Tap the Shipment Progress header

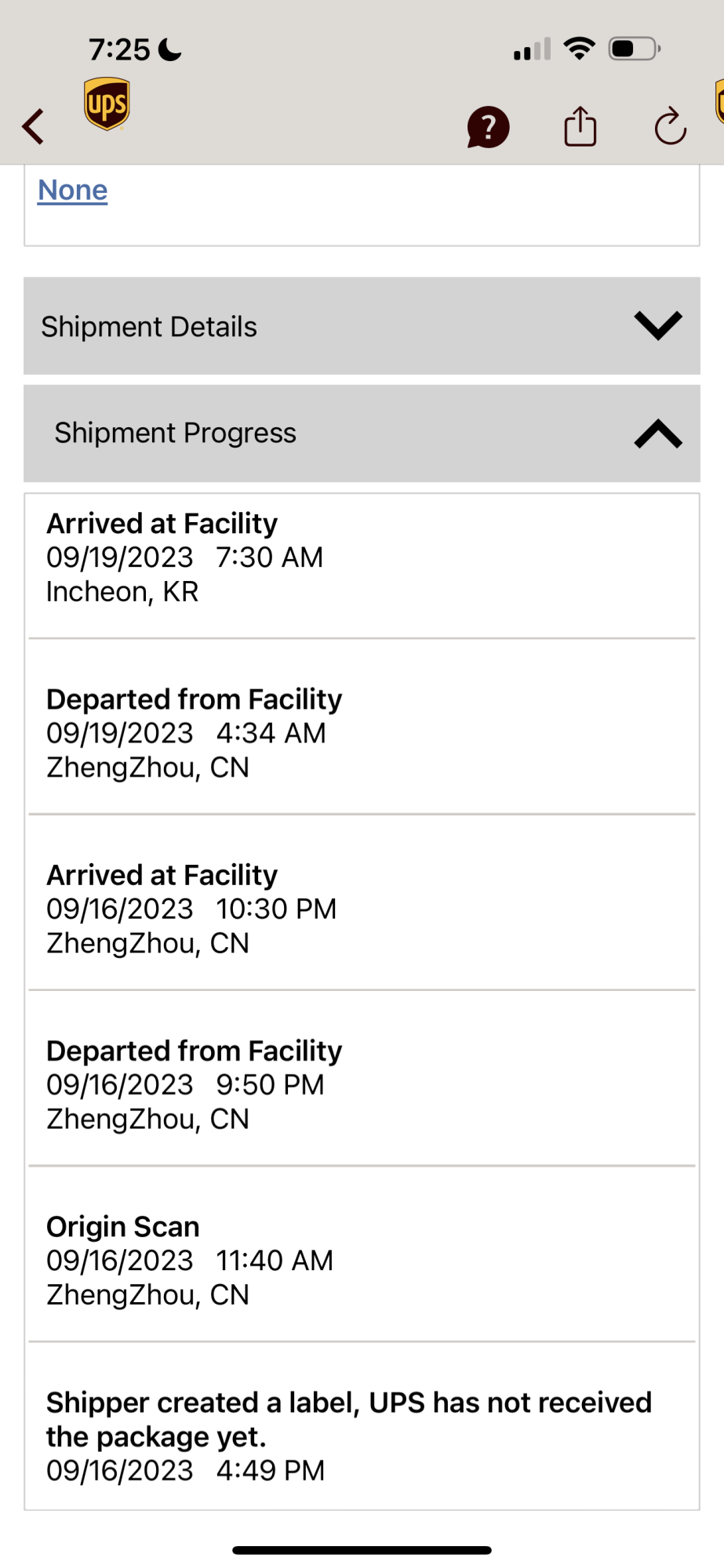click(362, 434)
